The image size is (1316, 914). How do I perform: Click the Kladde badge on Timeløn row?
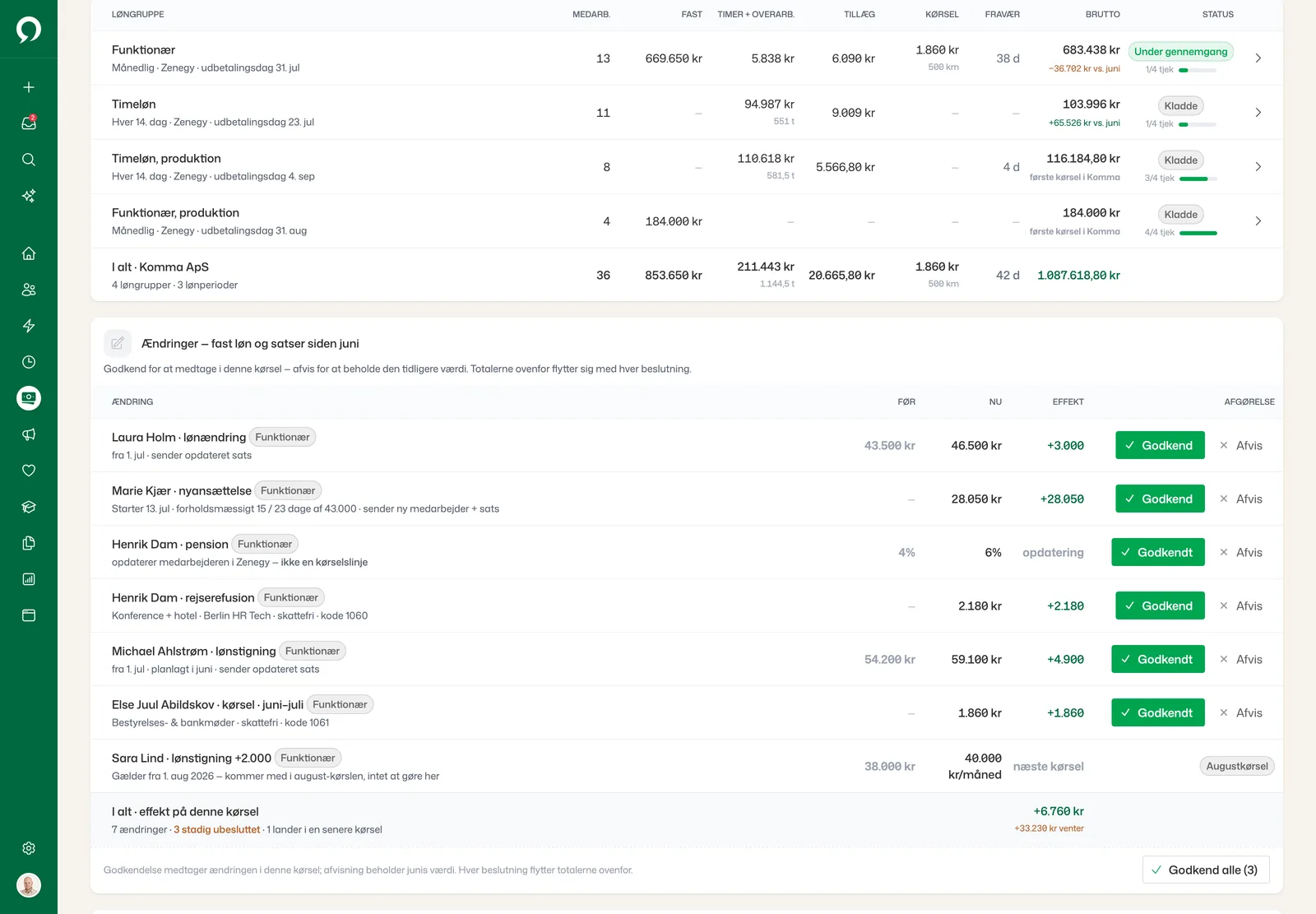click(x=1181, y=105)
